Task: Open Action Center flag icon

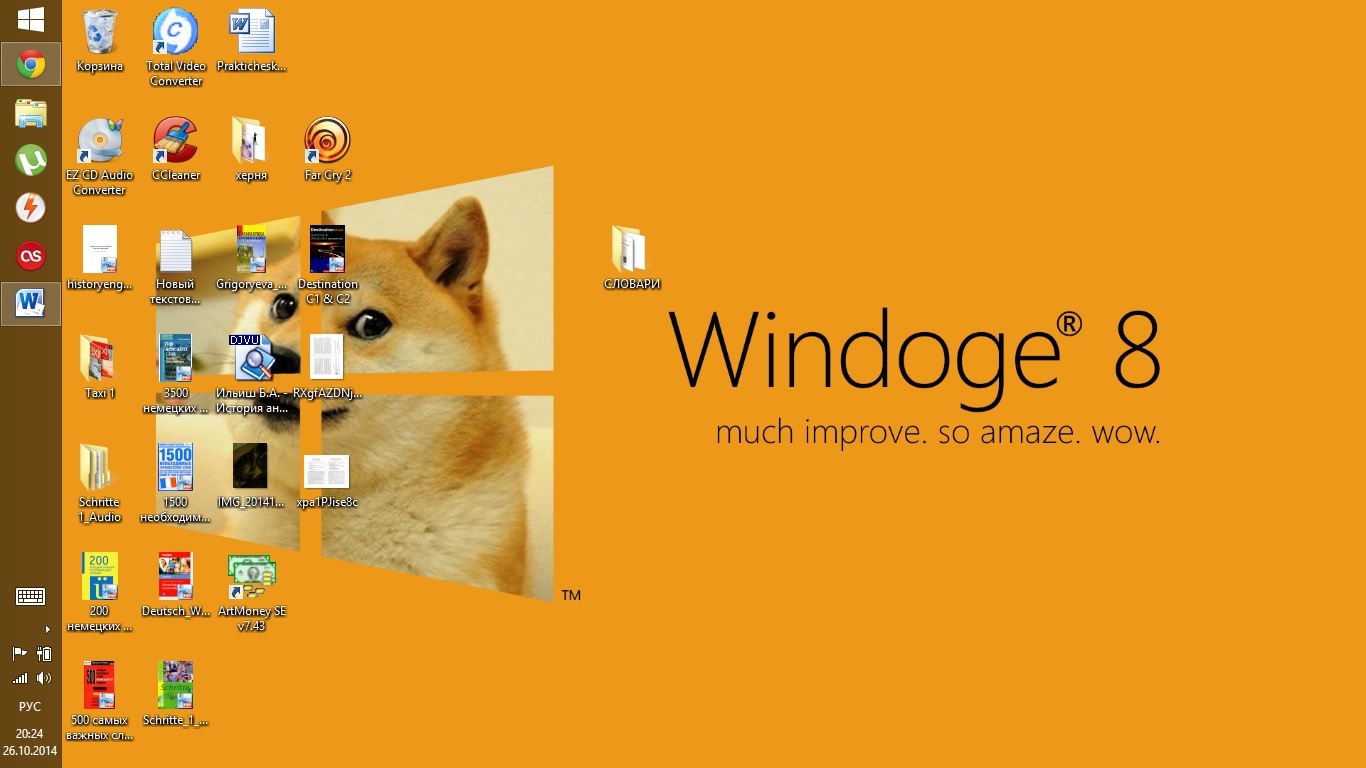Action: [19, 654]
